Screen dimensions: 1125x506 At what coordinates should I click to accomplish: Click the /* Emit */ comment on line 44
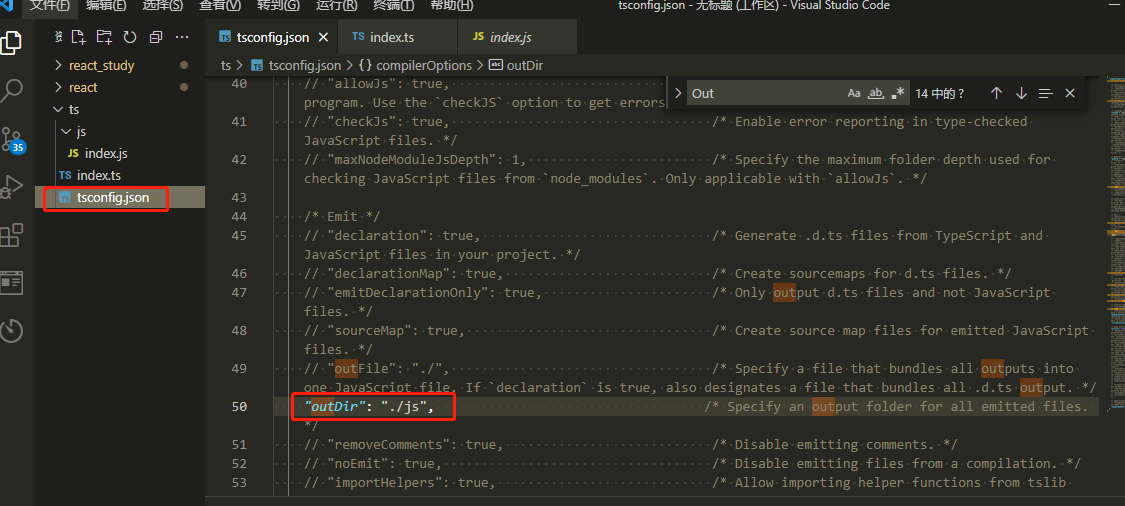coord(342,217)
